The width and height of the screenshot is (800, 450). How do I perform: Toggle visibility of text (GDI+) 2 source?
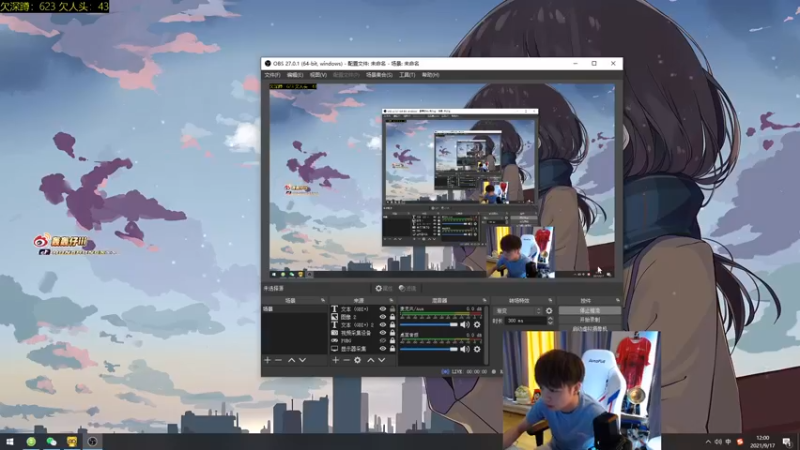383,325
